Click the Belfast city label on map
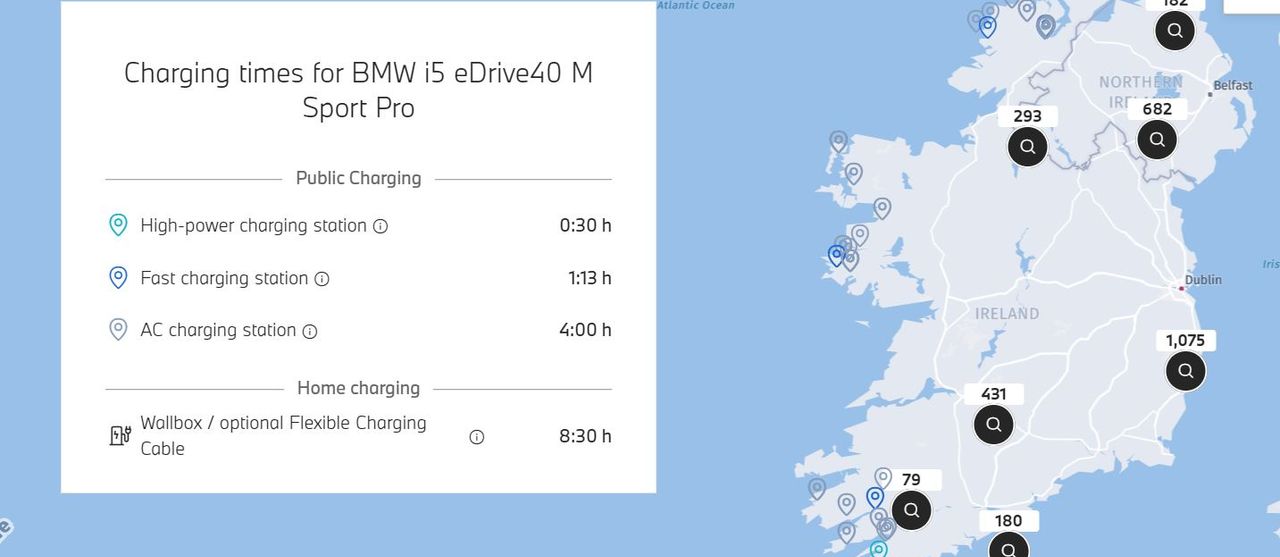This screenshot has height=557, width=1280. coord(1232,86)
